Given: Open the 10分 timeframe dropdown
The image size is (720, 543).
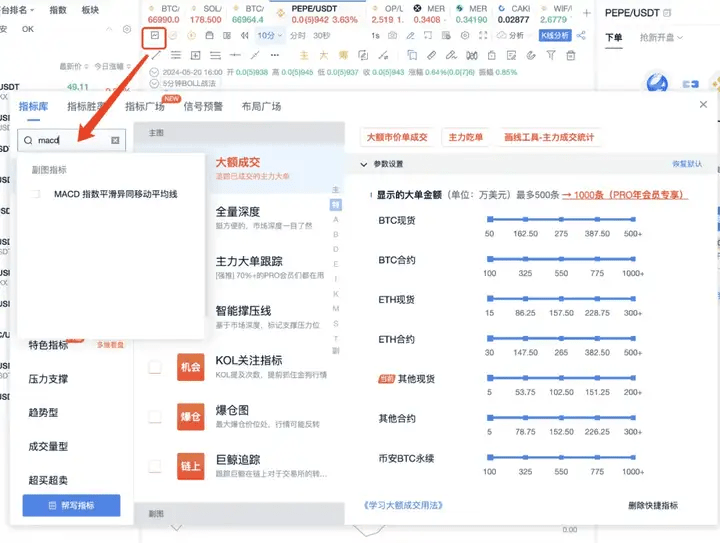Looking at the screenshot, I should point(270,35).
